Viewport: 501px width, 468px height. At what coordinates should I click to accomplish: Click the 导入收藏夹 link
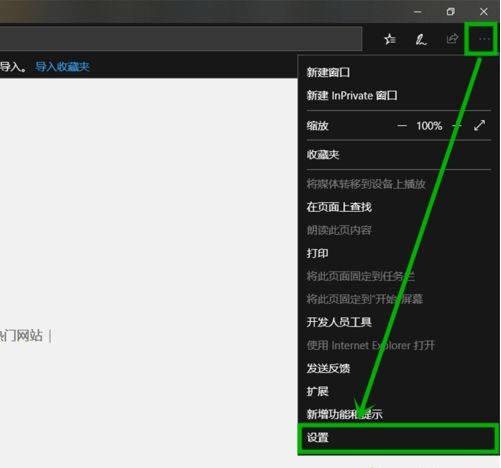coord(63,67)
